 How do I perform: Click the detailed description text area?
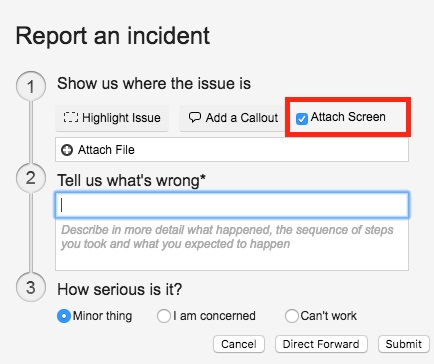coord(232,244)
